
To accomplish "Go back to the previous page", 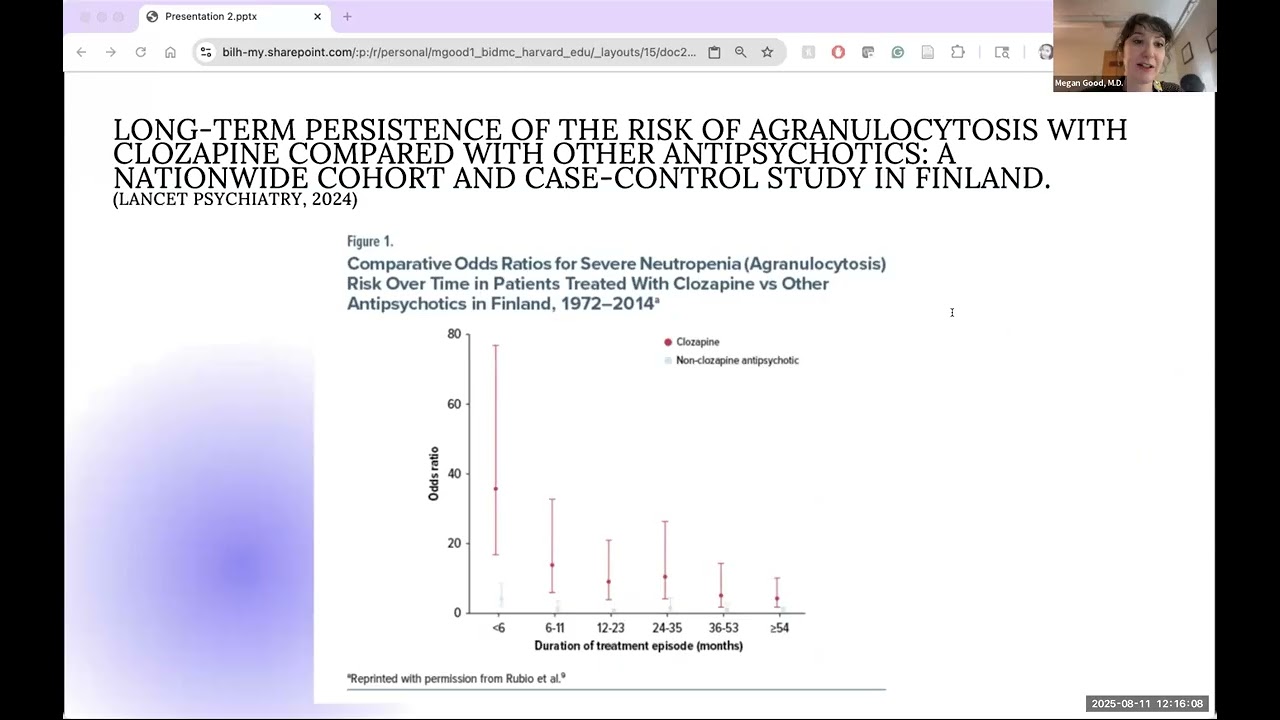I will pyautogui.click(x=81, y=52).
